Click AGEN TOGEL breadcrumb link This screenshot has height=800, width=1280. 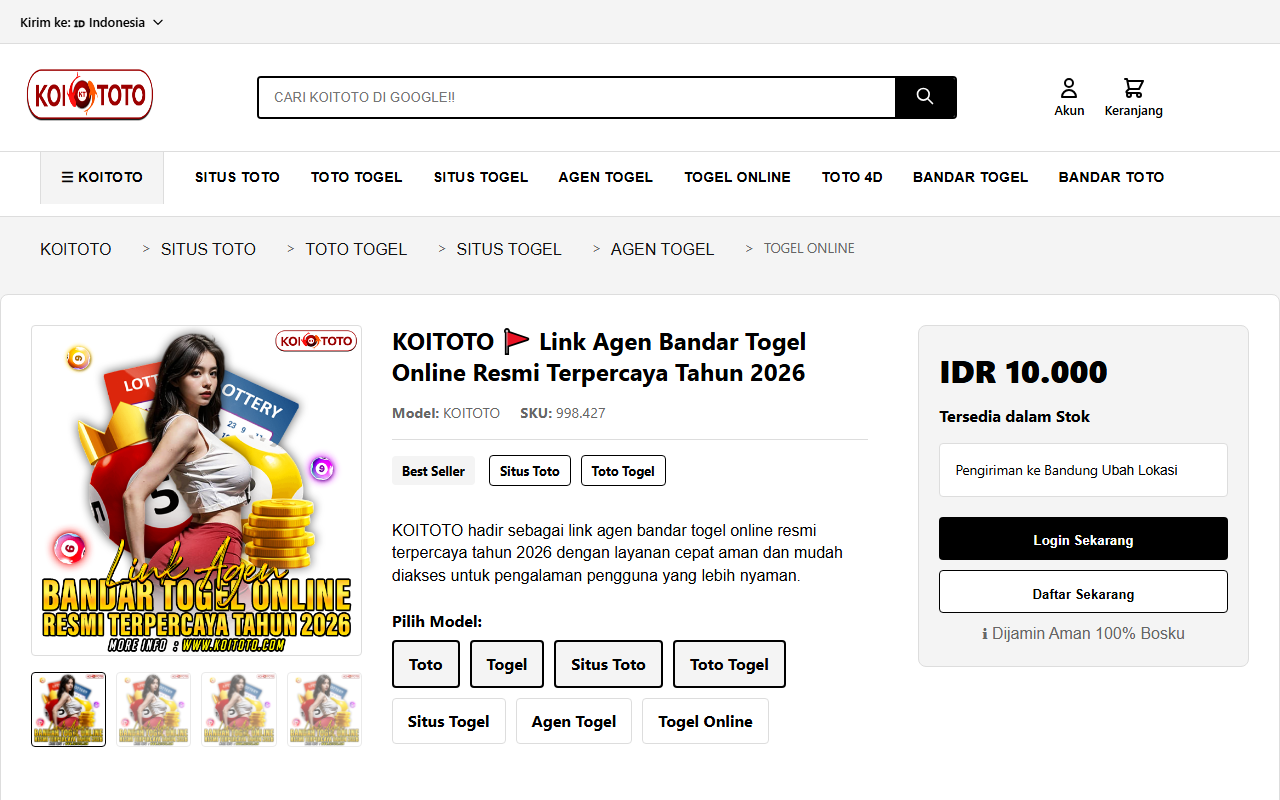tap(662, 249)
